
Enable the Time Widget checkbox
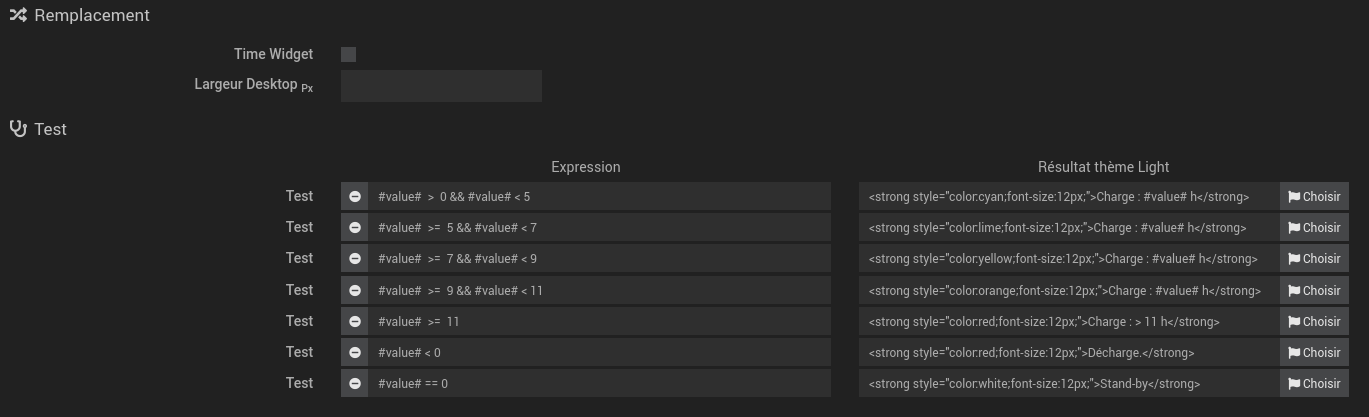pyautogui.click(x=348, y=54)
